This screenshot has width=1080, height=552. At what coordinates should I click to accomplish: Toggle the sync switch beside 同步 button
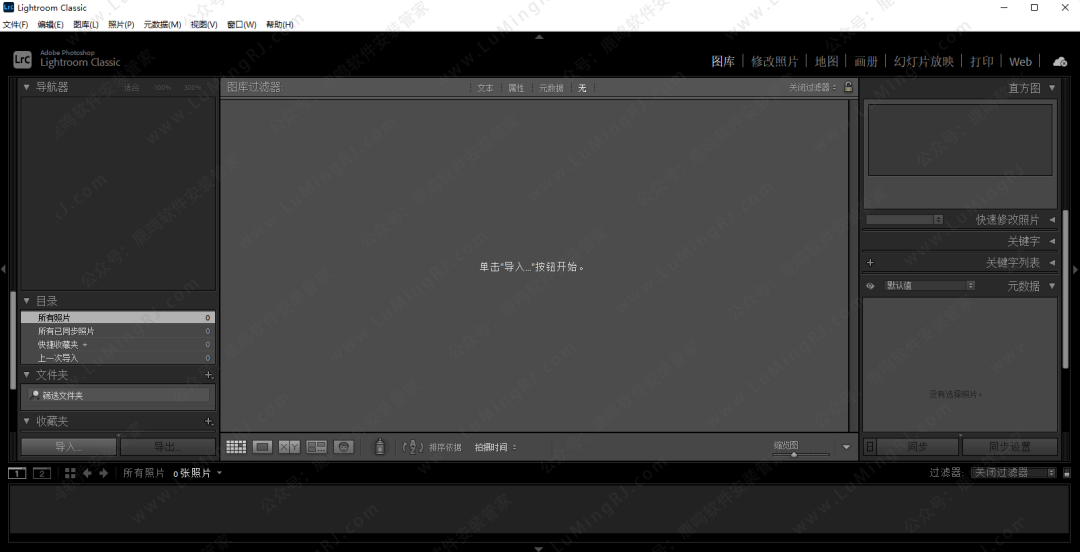[870, 447]
